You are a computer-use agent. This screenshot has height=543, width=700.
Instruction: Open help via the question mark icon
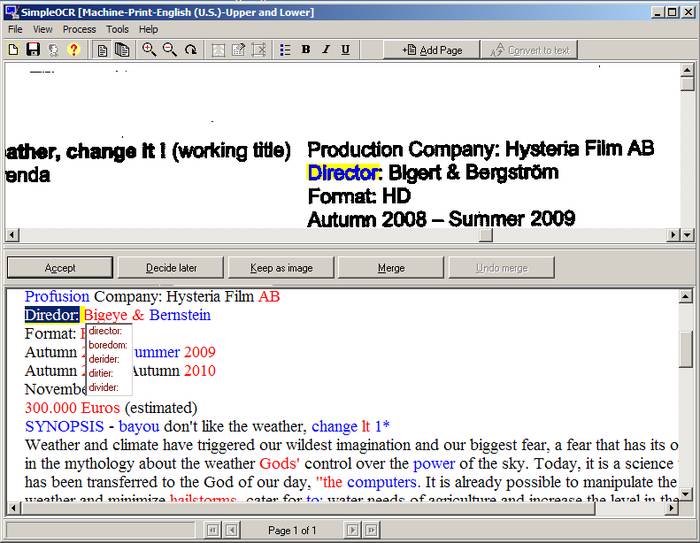[x=73, y=50]
